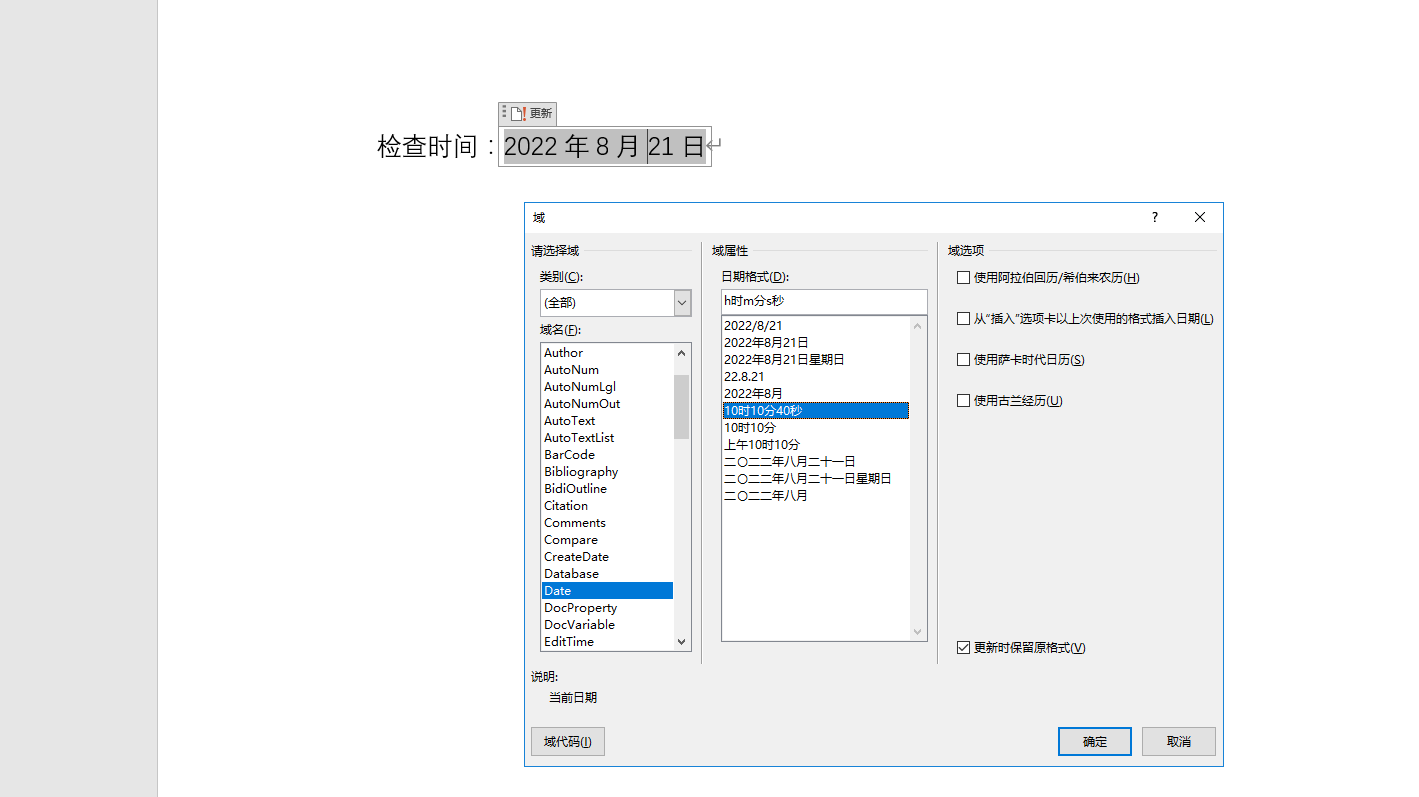Select AutoTextList field name
This screenshot has height=797, width=1419.
pyautogui.click(x=607, y=438)
